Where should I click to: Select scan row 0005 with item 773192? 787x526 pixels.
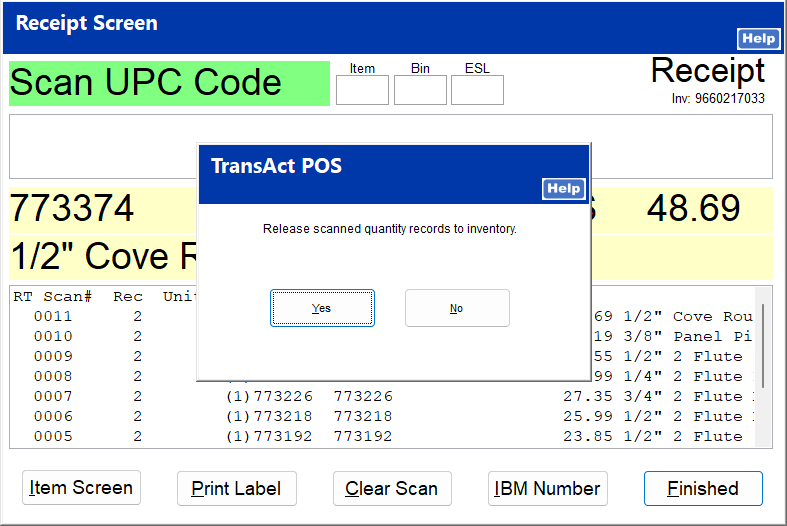383,436
